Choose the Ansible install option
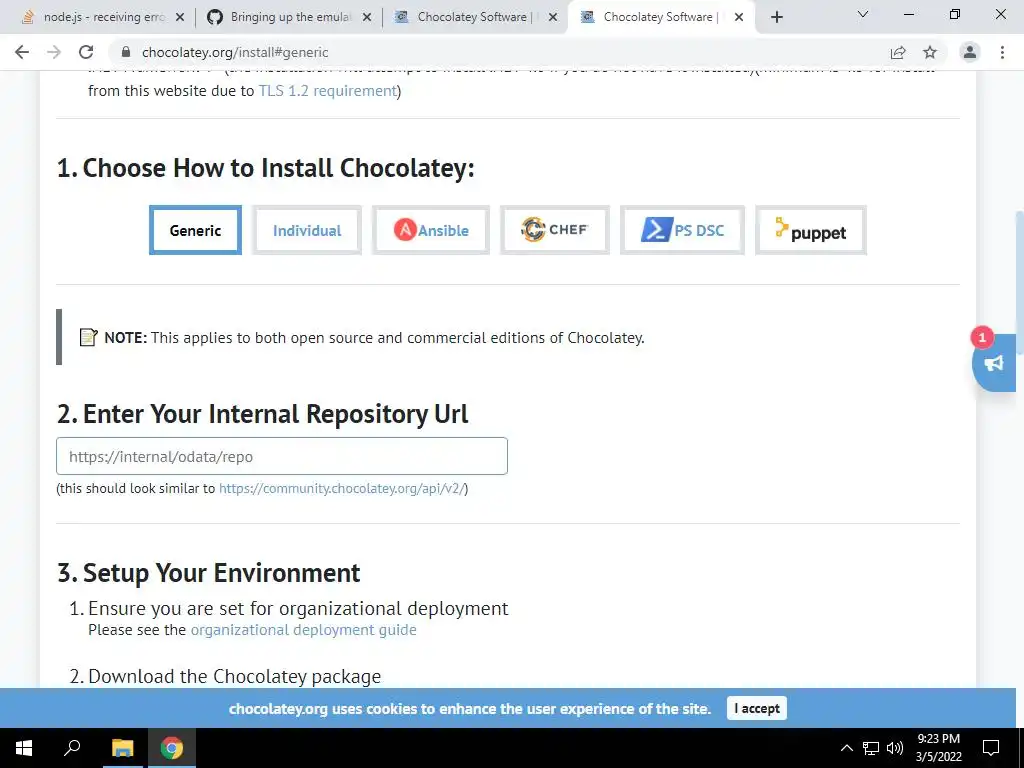The height and width of the screenshot is (768, 1024). point(431,230)
